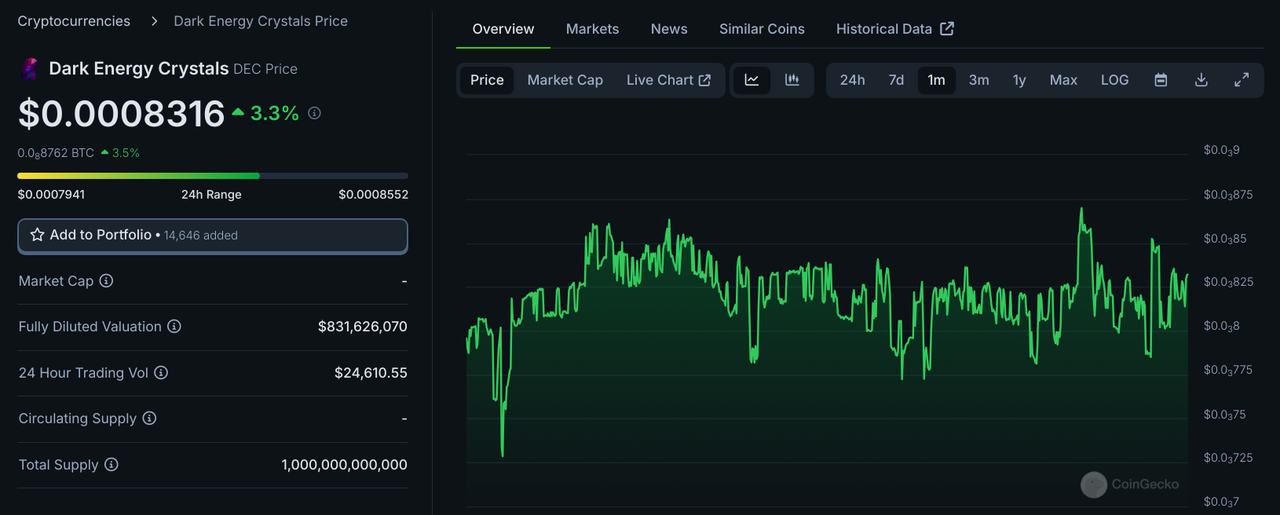
Task: Show Total Supply info icon
Action: [111, 464]
